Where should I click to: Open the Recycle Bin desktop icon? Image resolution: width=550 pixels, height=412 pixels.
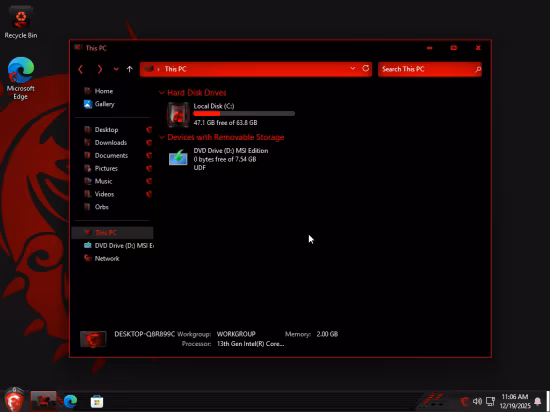(x=21, y=23)
